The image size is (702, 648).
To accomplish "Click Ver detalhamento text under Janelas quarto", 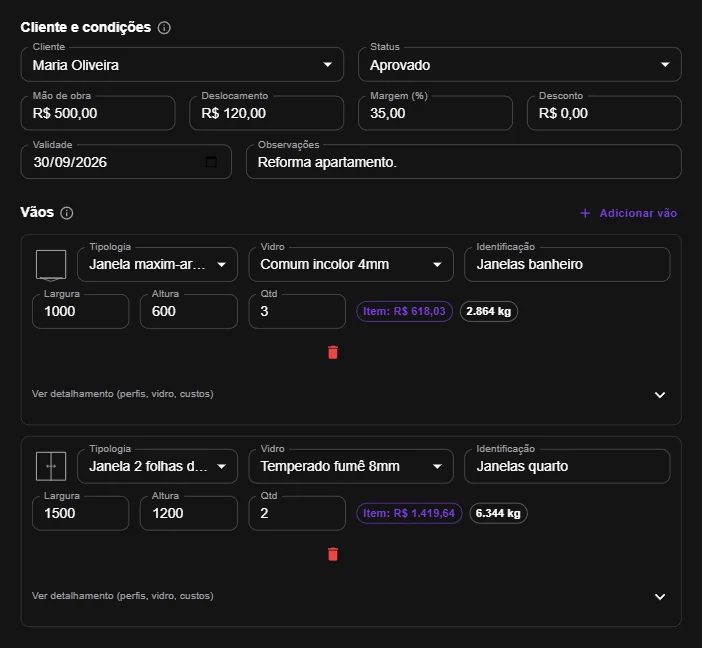I will coord(123,596).
